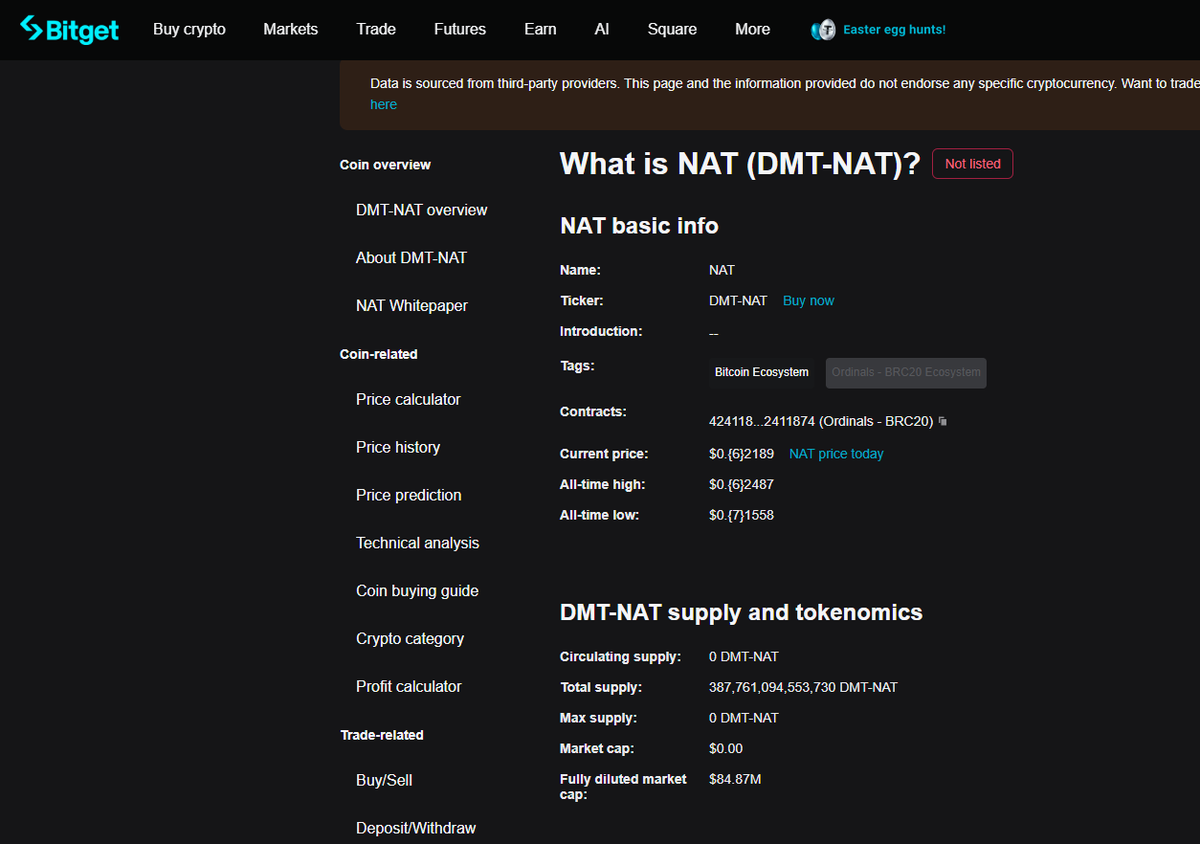
Task: Follow the 'here' link in notice banner
Action: (x=383, y=104)
